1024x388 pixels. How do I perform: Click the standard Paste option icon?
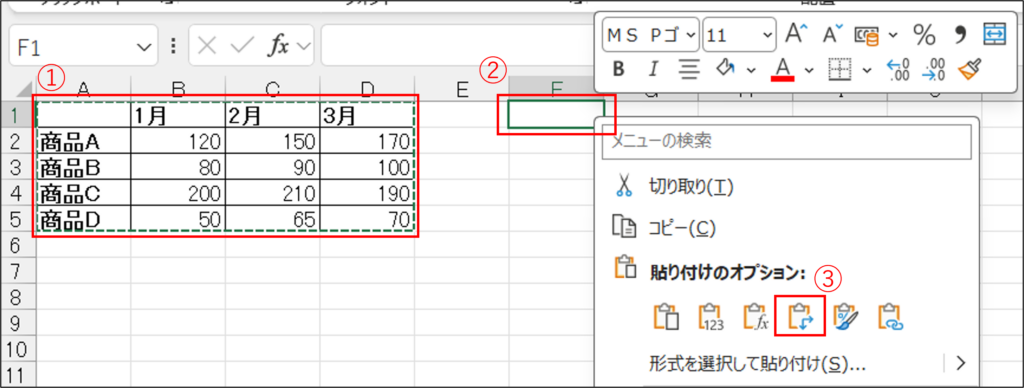tap(666, 317)
